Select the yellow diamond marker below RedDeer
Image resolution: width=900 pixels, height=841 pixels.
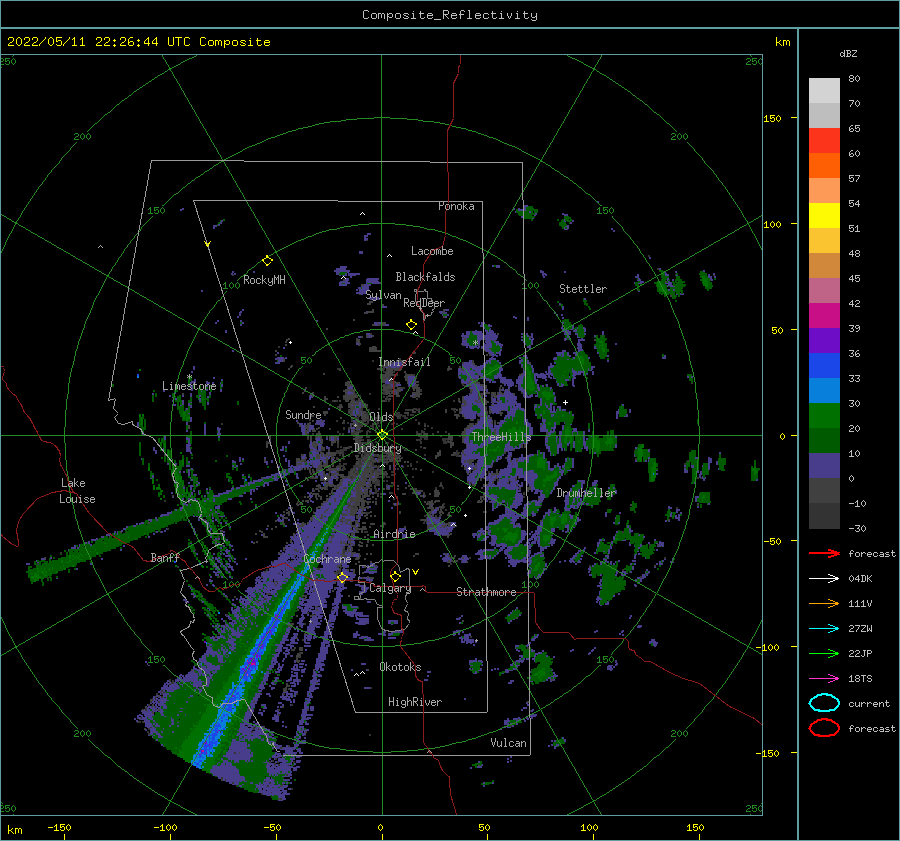[411, 325]
